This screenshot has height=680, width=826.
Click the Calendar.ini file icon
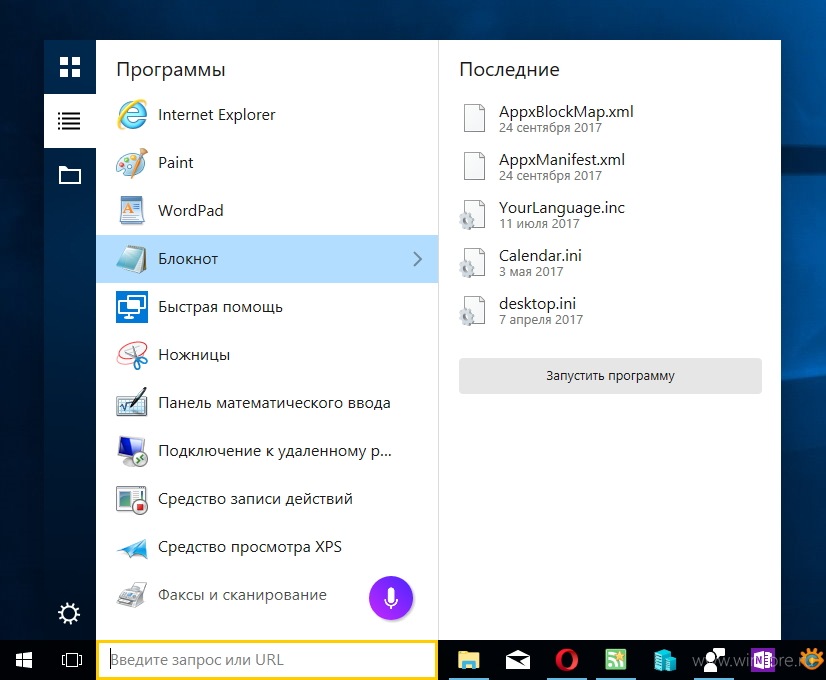click(x=472, y=262)
